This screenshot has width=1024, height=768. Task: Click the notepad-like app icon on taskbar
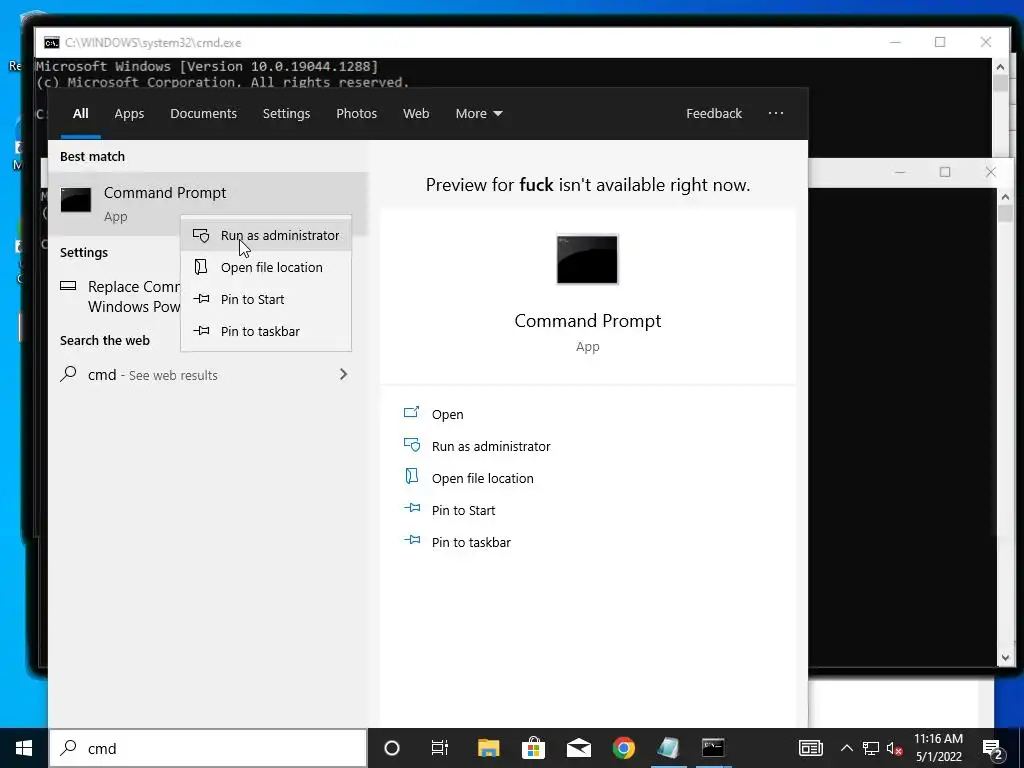click(668, 748)
